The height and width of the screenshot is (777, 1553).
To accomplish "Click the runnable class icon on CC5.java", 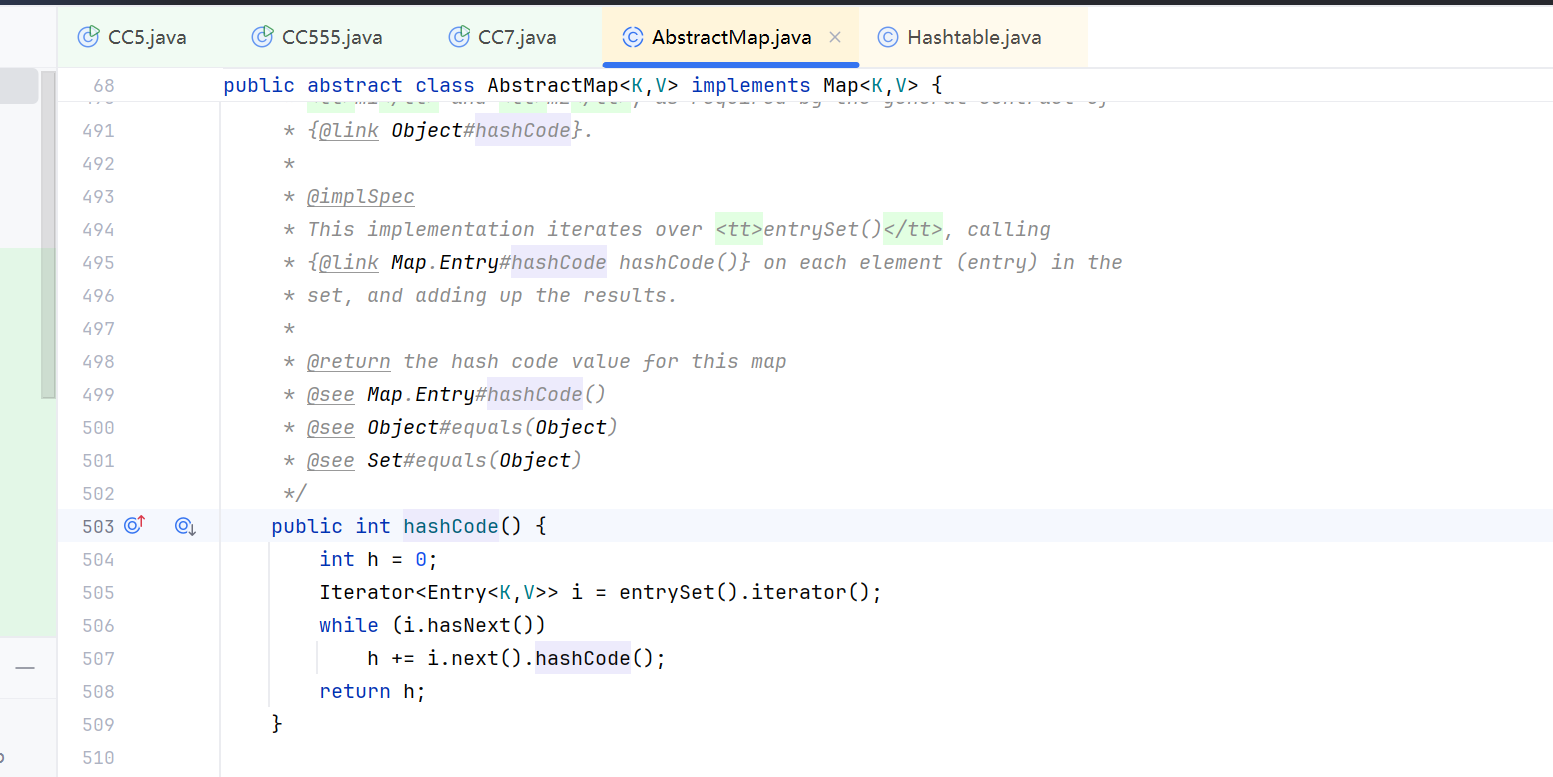I will [x=89, y=38].
